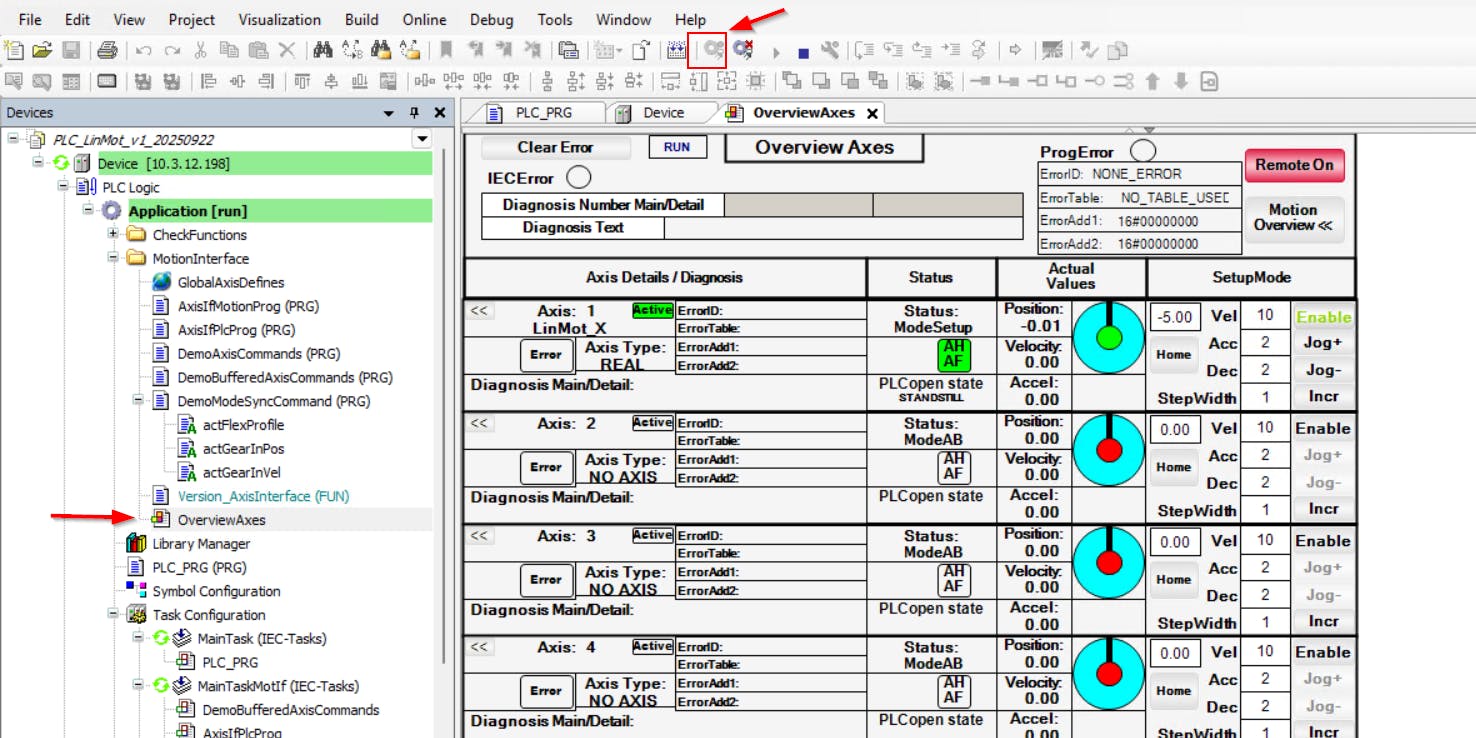The image size is (1476, 738).
Task: Expand the CheckFunctions folder
Action: pyautogui.click(x=114, y=235)
